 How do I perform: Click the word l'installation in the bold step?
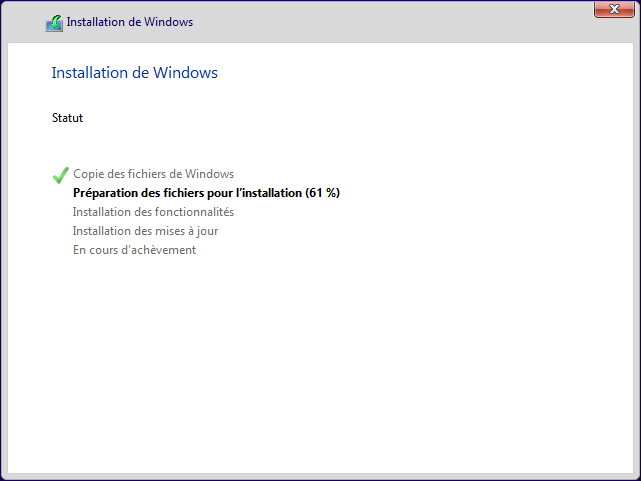[267, 193]
